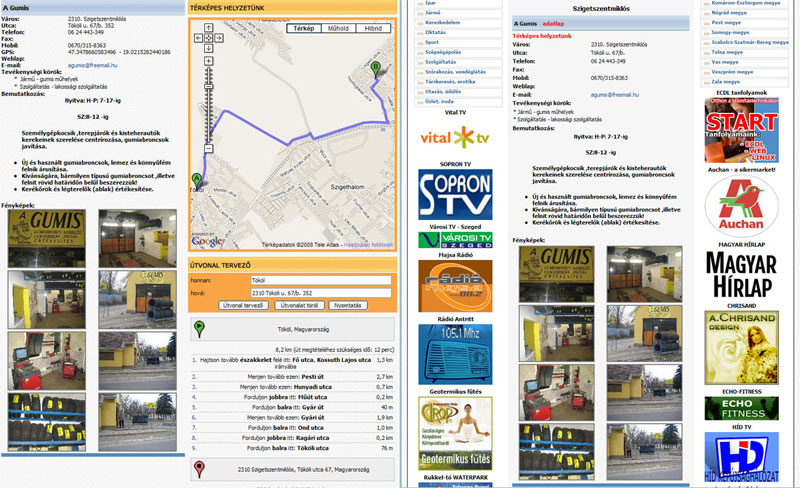
Task: Open A GUMIS sign photo on right page
Action: [x=557, y=274]
